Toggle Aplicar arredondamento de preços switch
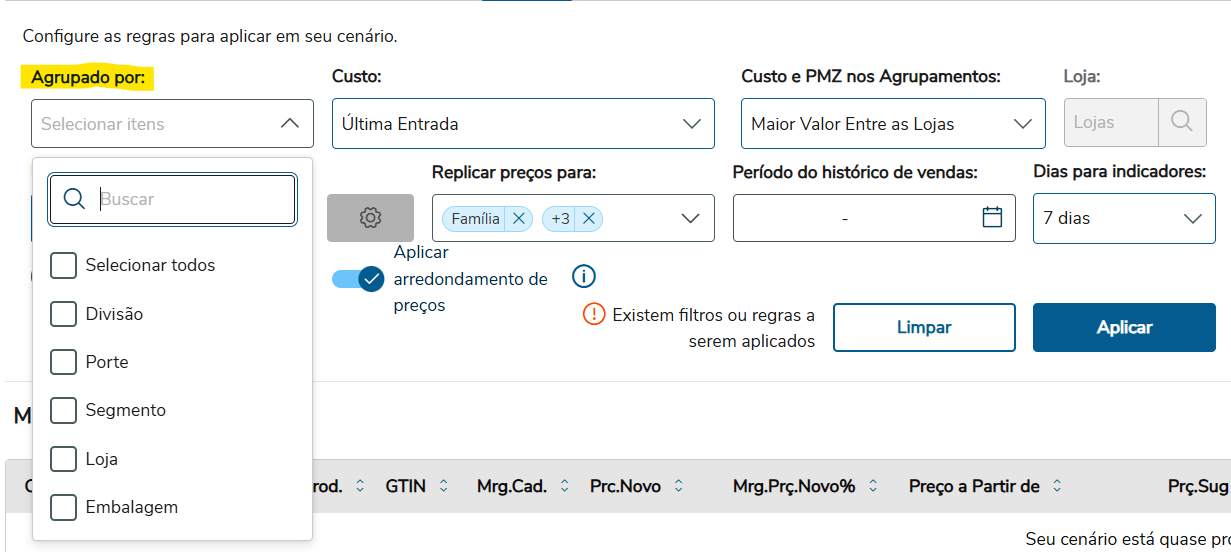The width and height of the screenshot is (1231, 552). click(358, 279)
